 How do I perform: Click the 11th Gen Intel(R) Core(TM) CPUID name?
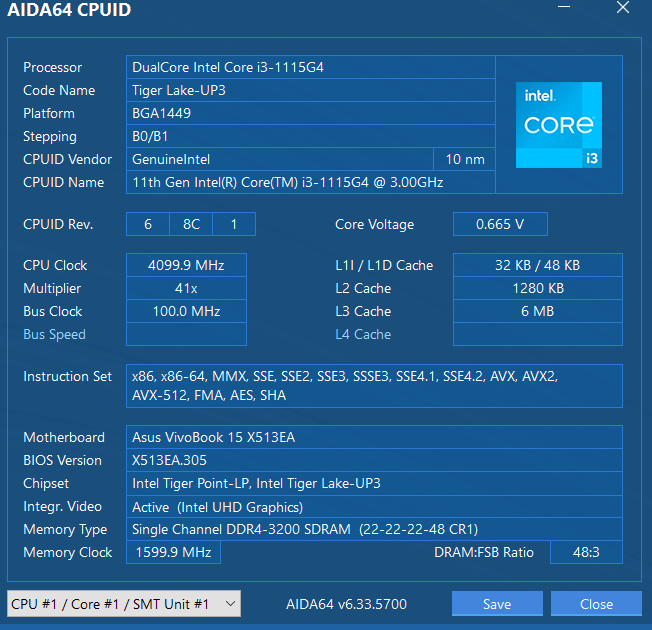(311, 182)
